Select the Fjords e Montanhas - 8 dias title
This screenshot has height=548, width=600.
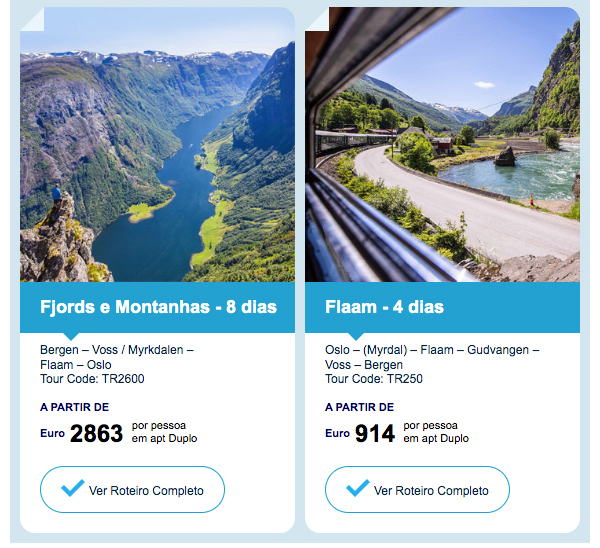click(x=158, y=307)
